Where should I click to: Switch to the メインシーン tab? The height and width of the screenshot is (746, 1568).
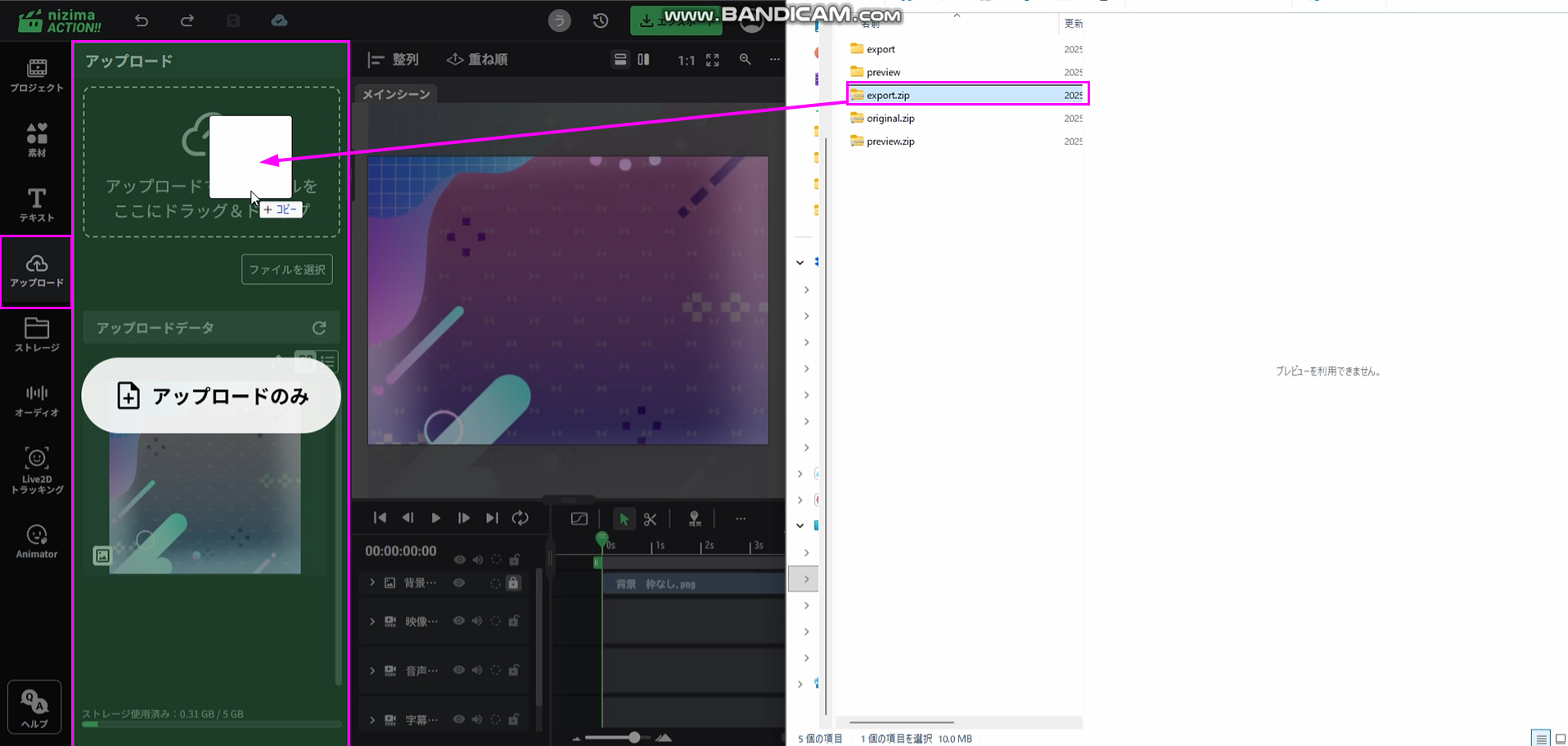(396, 94)
